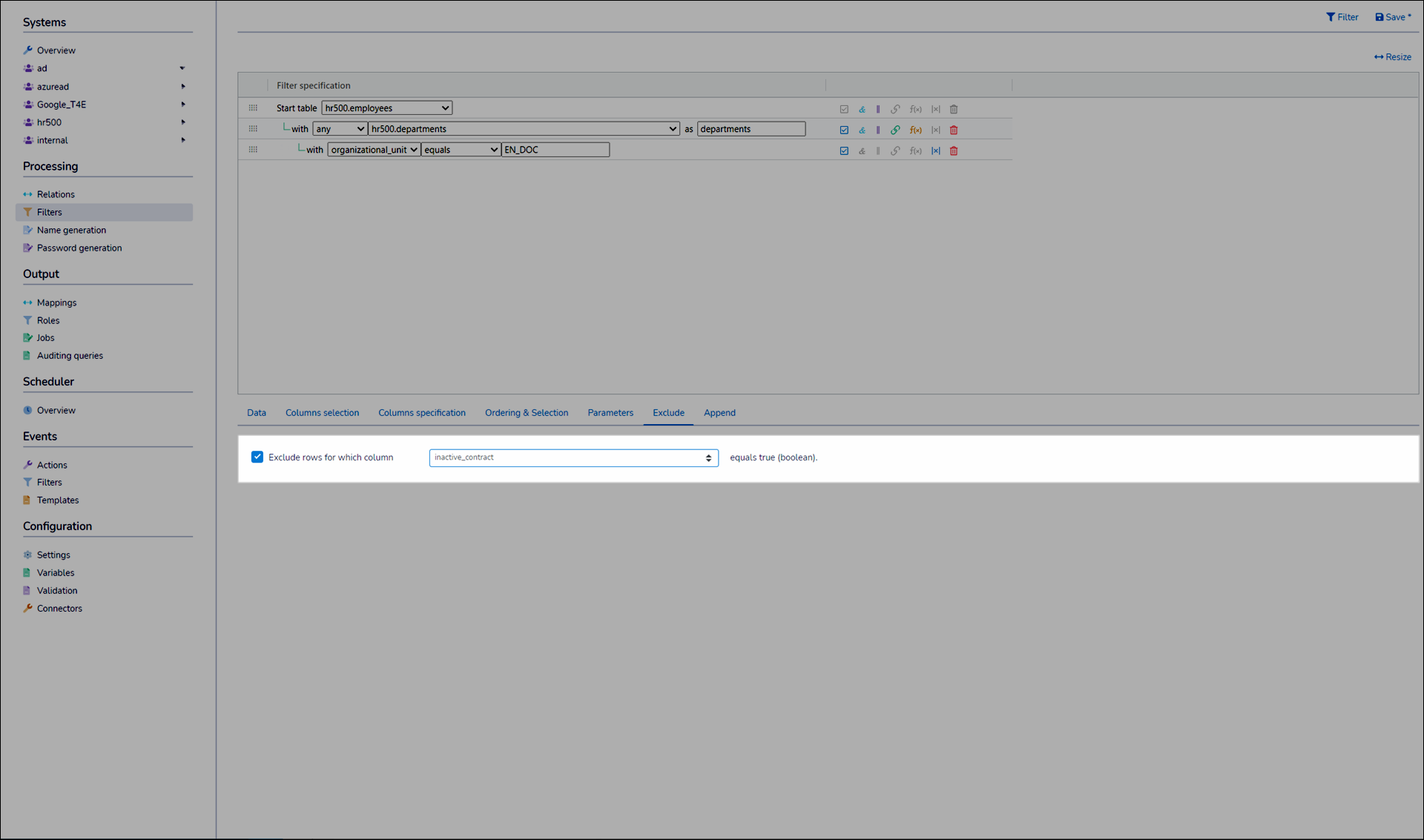Open the inactive_contract column dropdown
This screenshot has width=1424, height=840.
(573, 457)
